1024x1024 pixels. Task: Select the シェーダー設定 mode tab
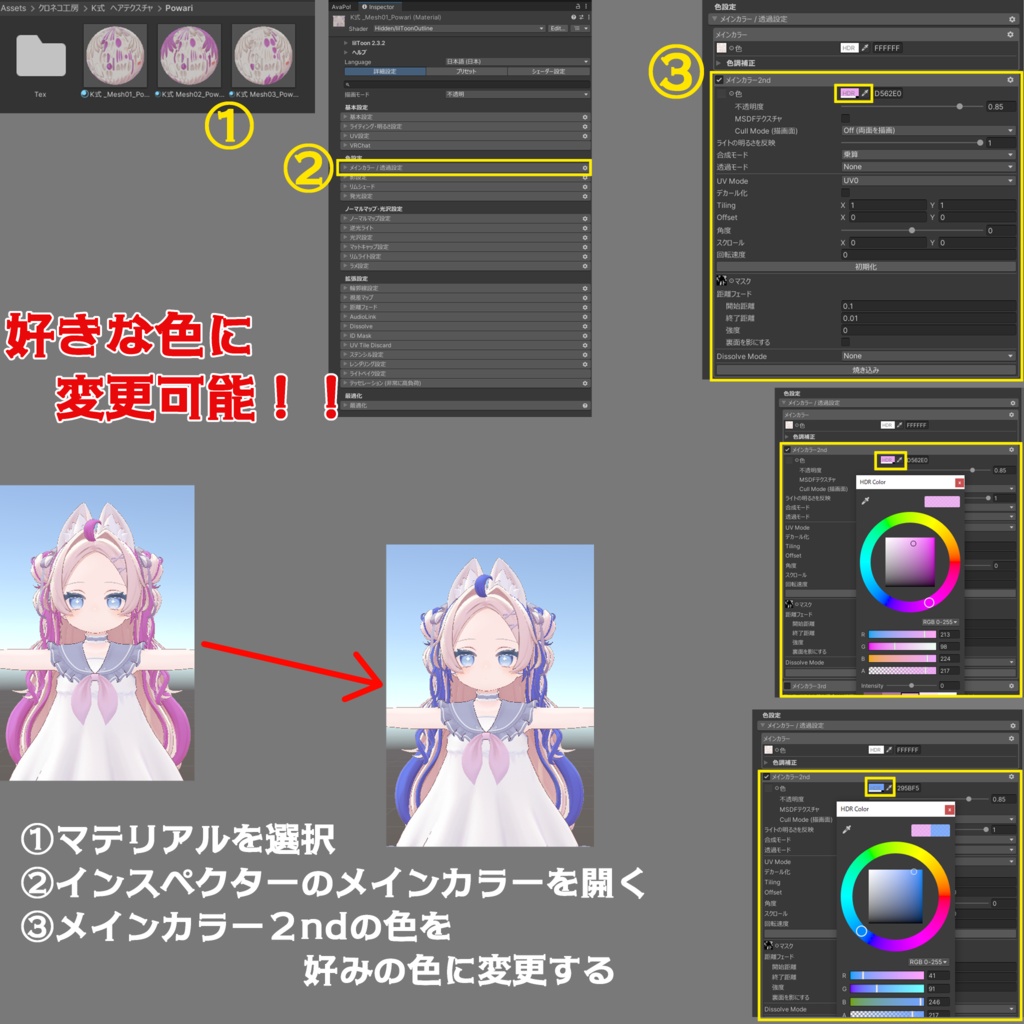(x=549, y=71)
